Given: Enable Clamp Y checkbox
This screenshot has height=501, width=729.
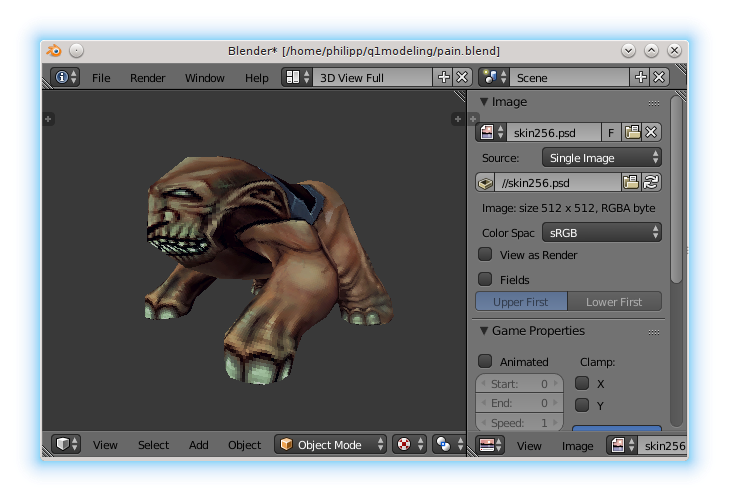Looking at the screenshot, I should click(582, 405).
